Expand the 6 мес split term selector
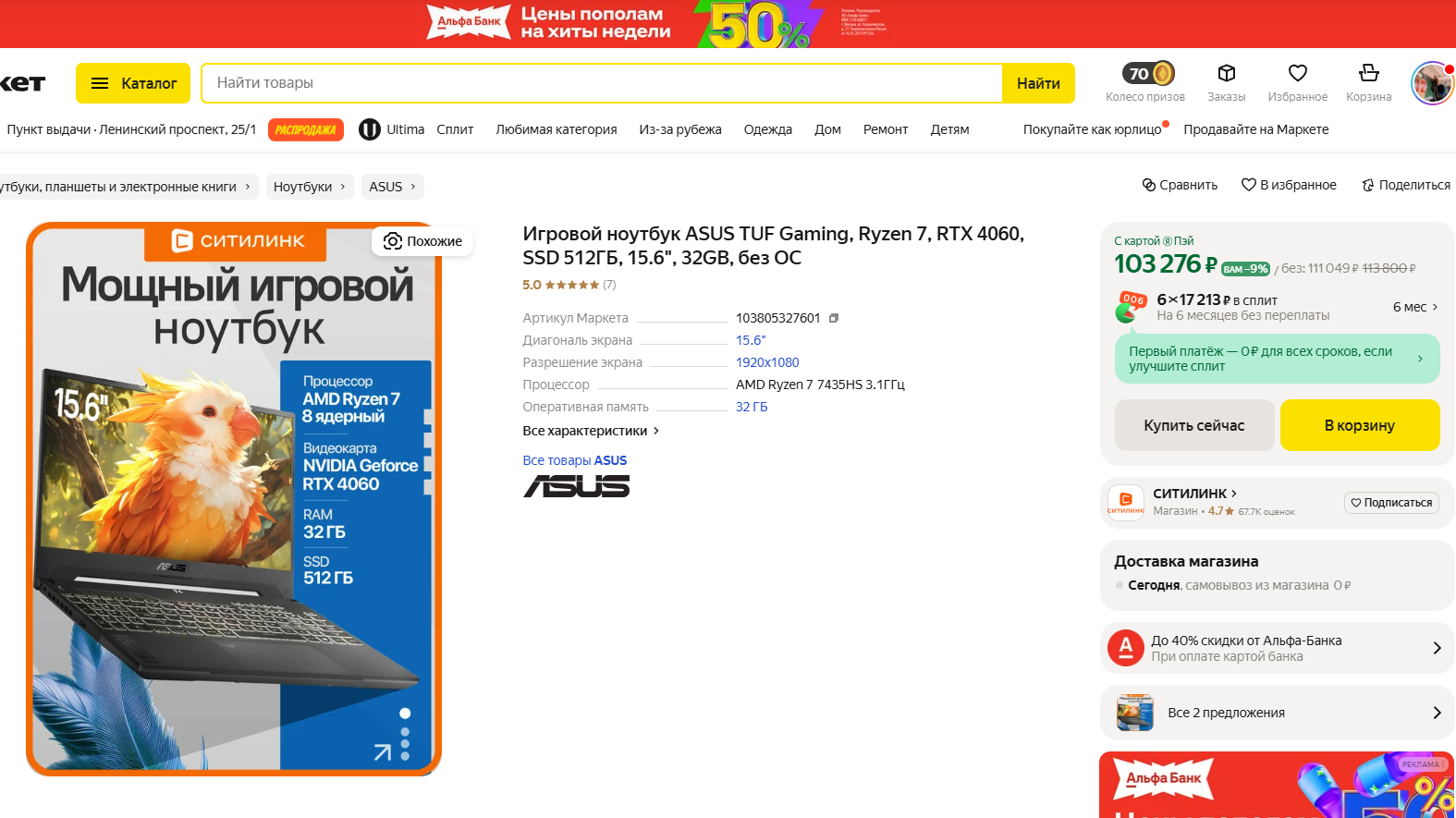The image size is (1456, 818). coord(1415,307)
